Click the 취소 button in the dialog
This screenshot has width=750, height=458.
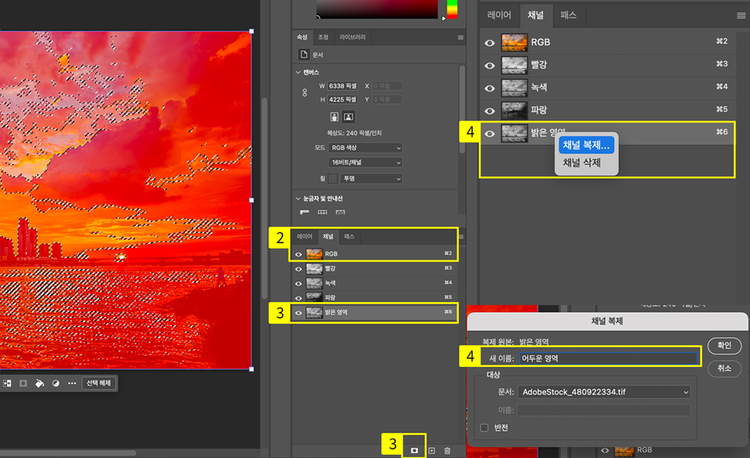pyautogui.click(x=724, y=368)
